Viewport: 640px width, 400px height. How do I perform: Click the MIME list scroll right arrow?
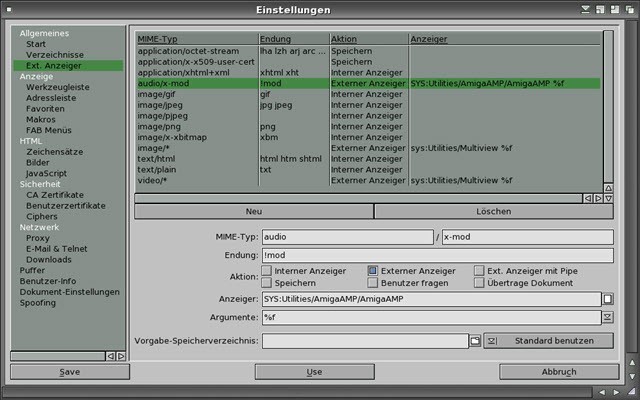[x=598, y=198]
